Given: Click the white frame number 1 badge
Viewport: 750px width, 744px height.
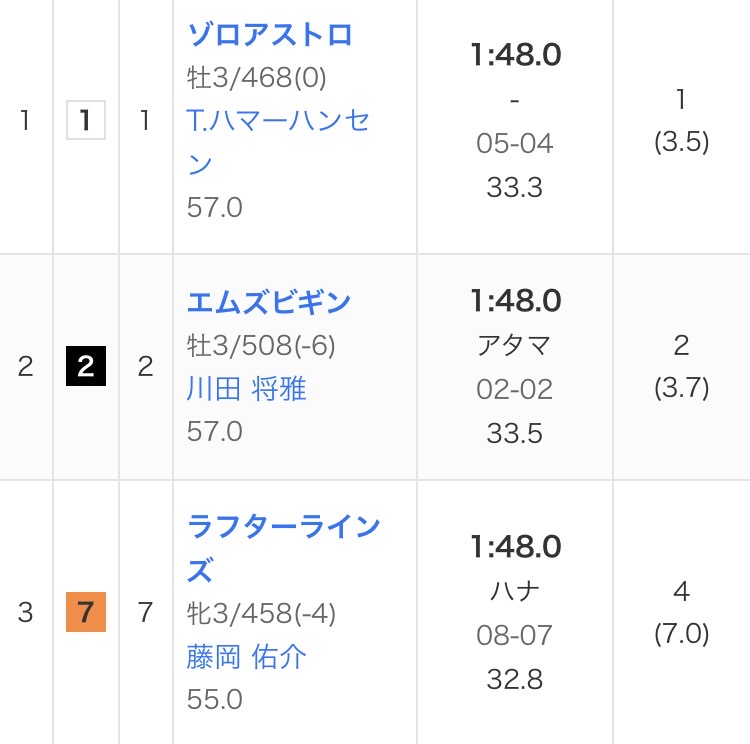Looking at the screenshot, I should point(85,121).
